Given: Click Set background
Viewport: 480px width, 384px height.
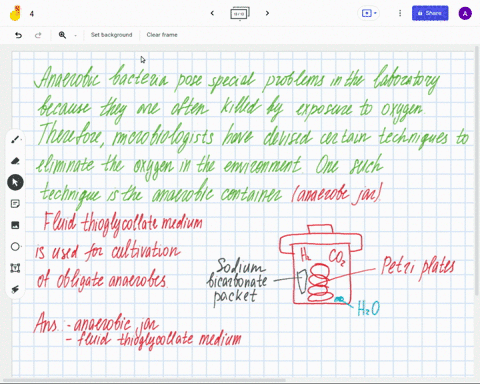Looking at the screenshot, I should 111,35.
